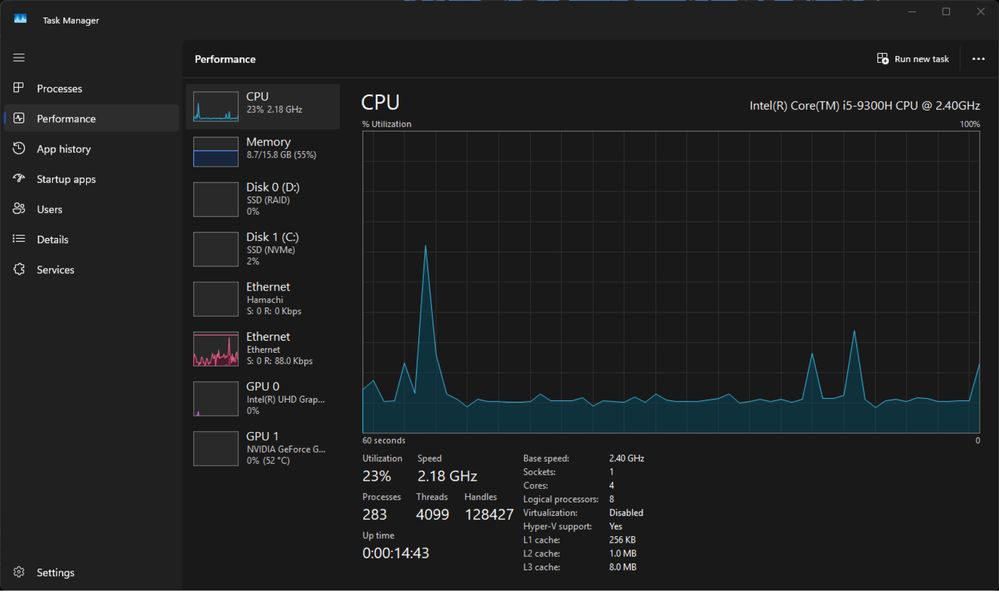Click the 128427 handles count
Viewport: 999px width, 591px height.
489,515
